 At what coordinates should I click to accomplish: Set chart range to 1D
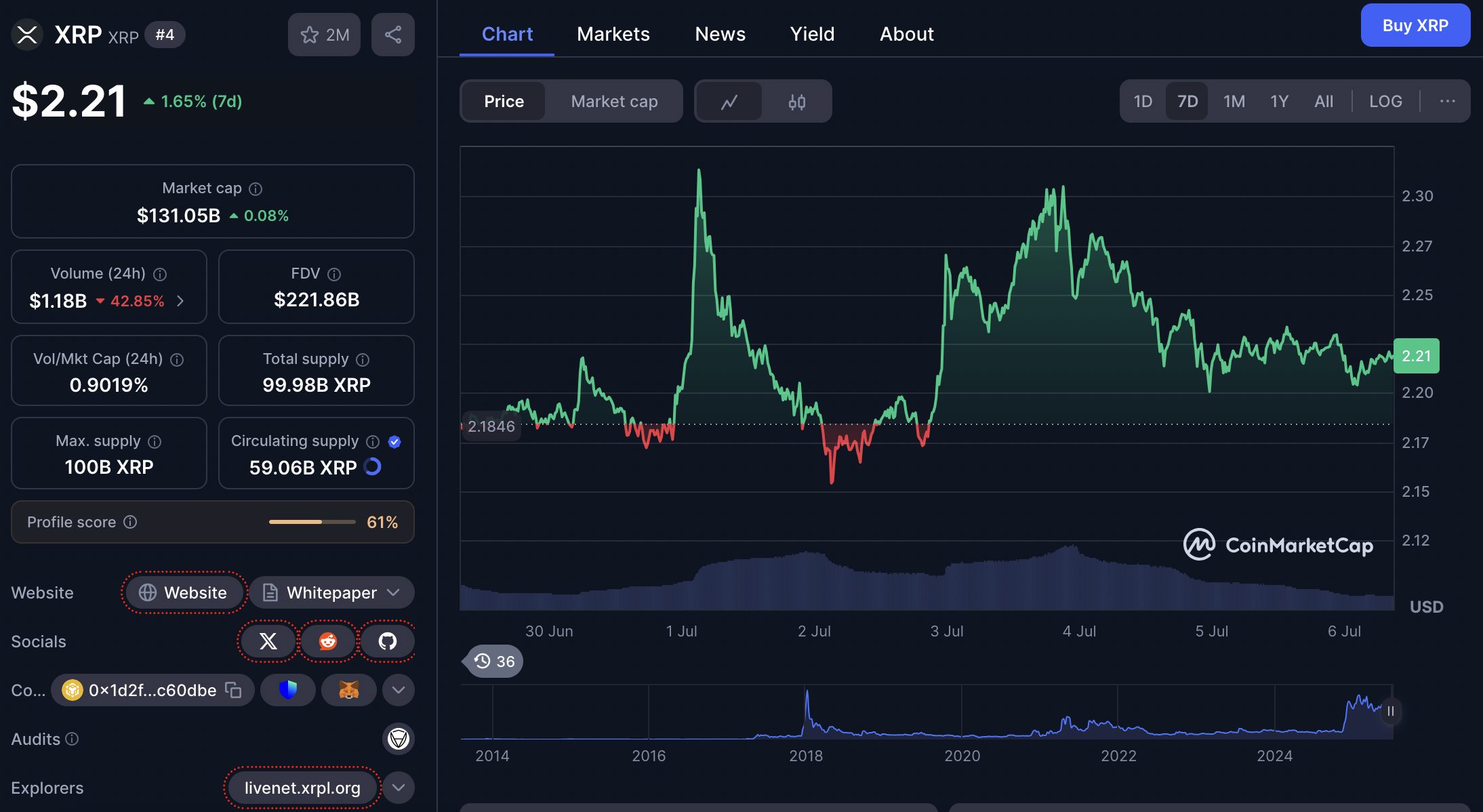tap(1143, 102)
